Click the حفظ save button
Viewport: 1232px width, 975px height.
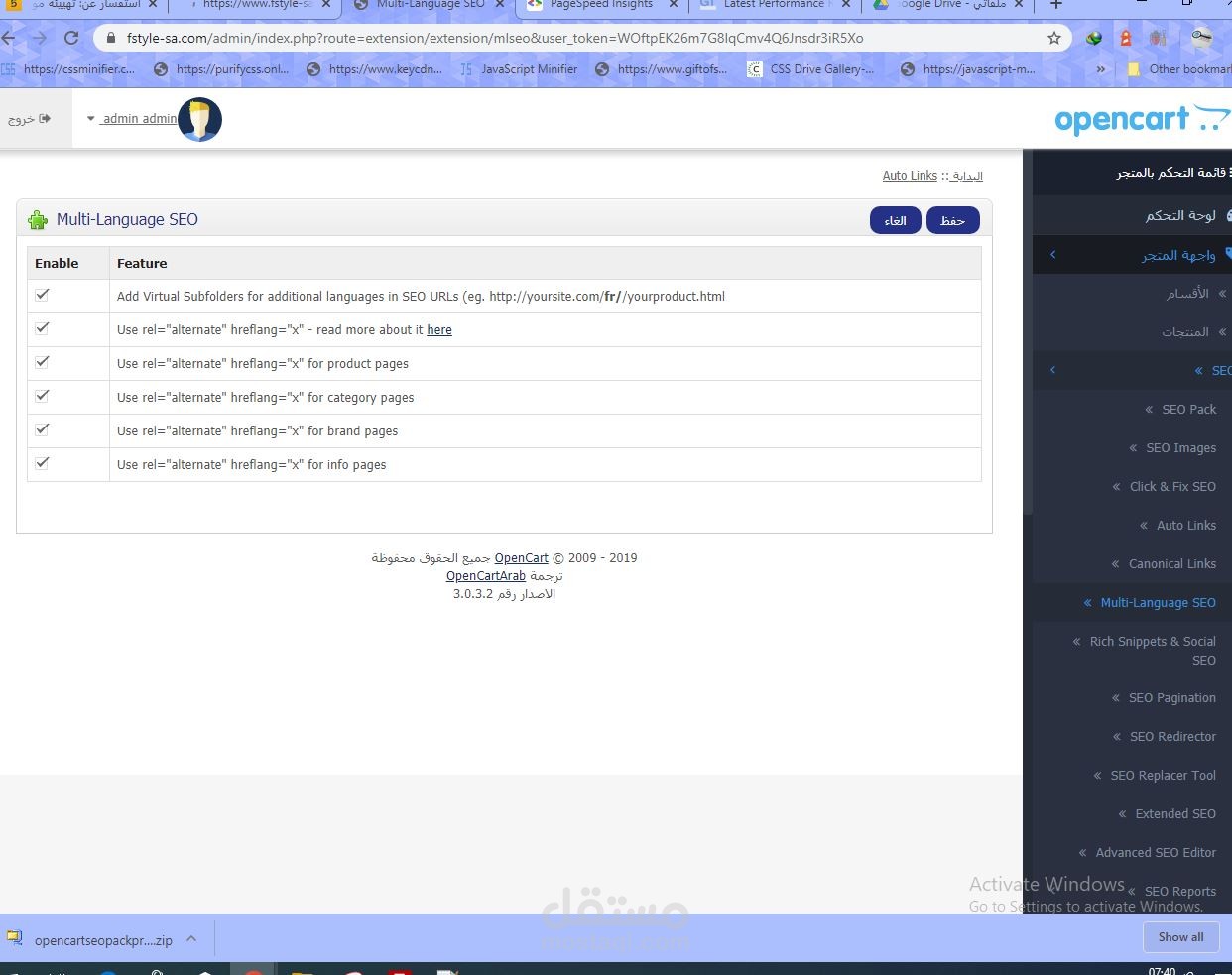(x=952, y=220)
